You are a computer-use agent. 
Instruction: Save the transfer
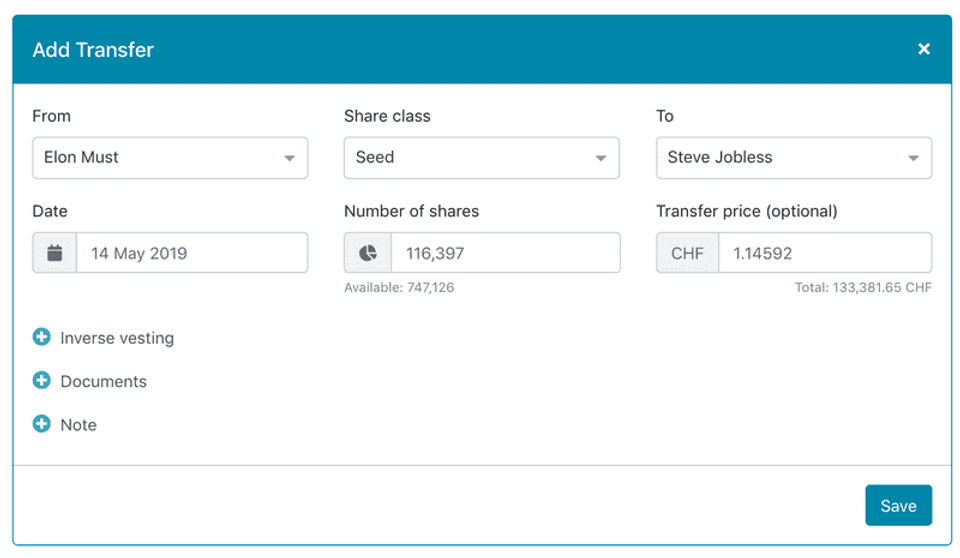898,506
